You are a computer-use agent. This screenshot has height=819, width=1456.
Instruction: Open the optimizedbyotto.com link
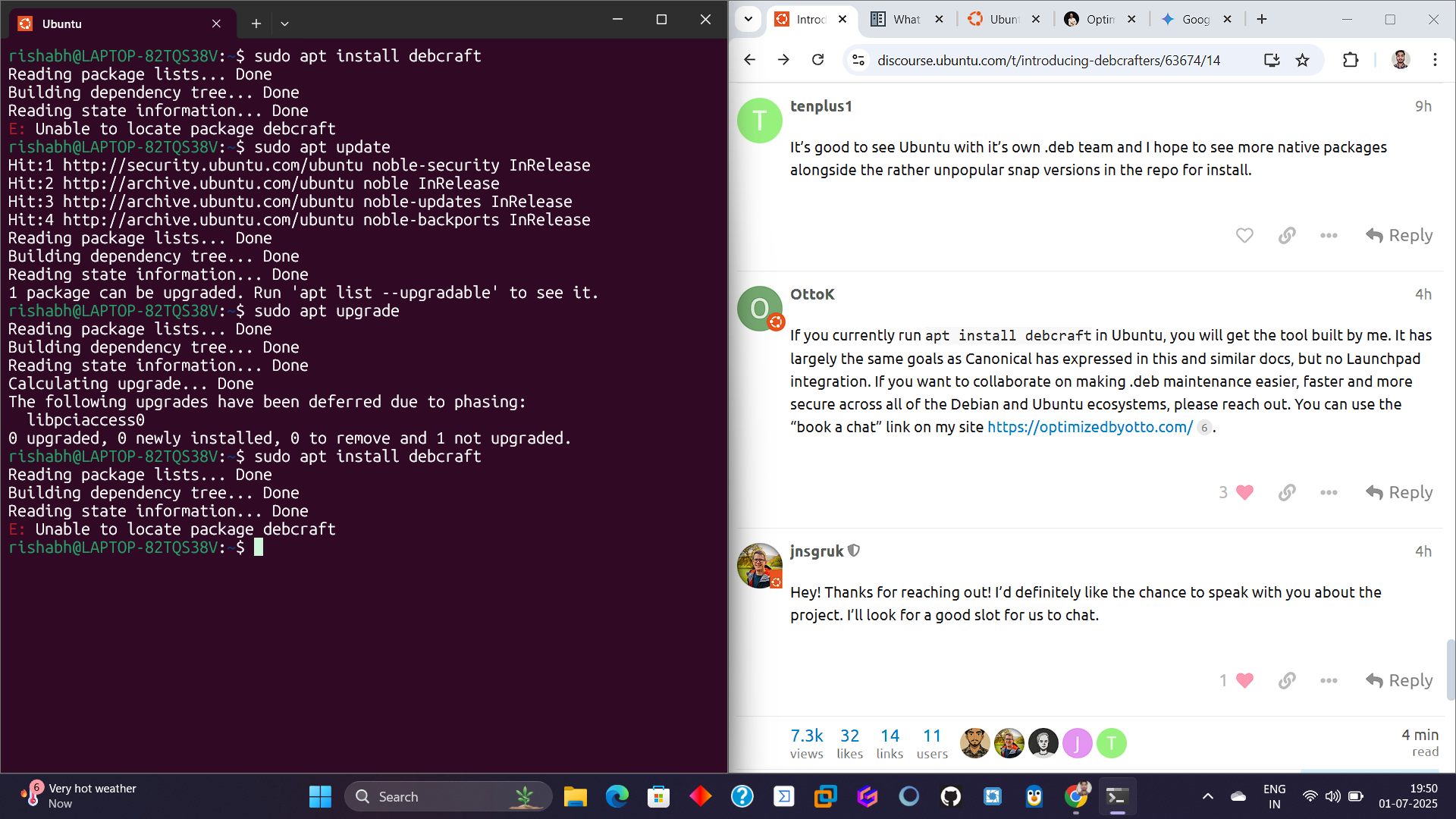[x=1090, y=427]
